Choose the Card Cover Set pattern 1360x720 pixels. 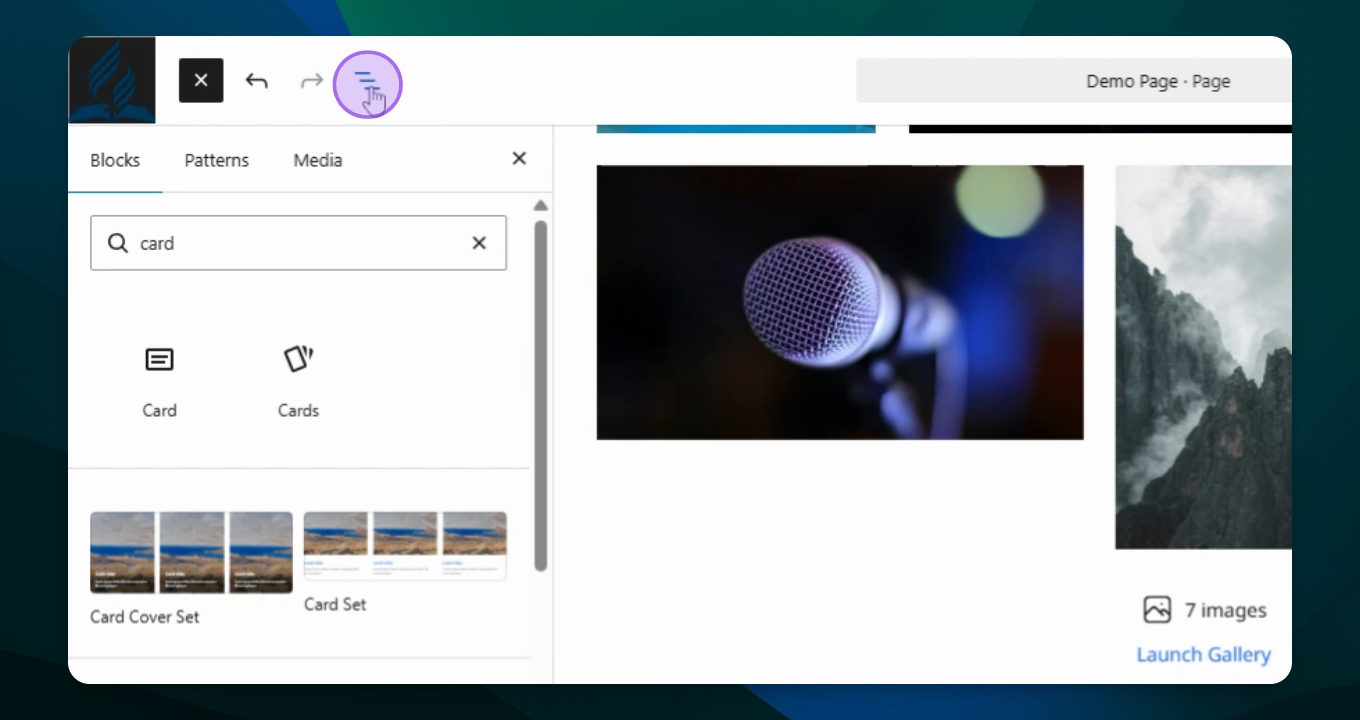point(191,553)
